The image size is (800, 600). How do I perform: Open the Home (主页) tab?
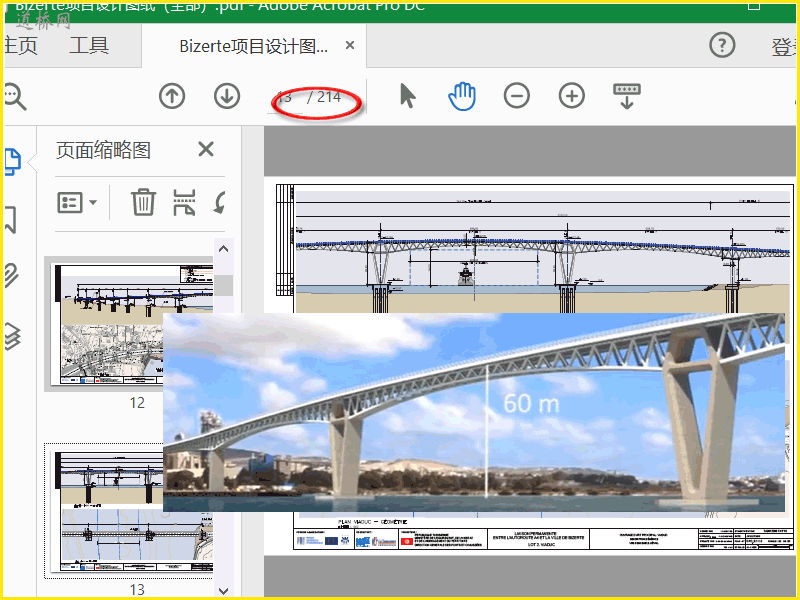[x=21, y=46]
